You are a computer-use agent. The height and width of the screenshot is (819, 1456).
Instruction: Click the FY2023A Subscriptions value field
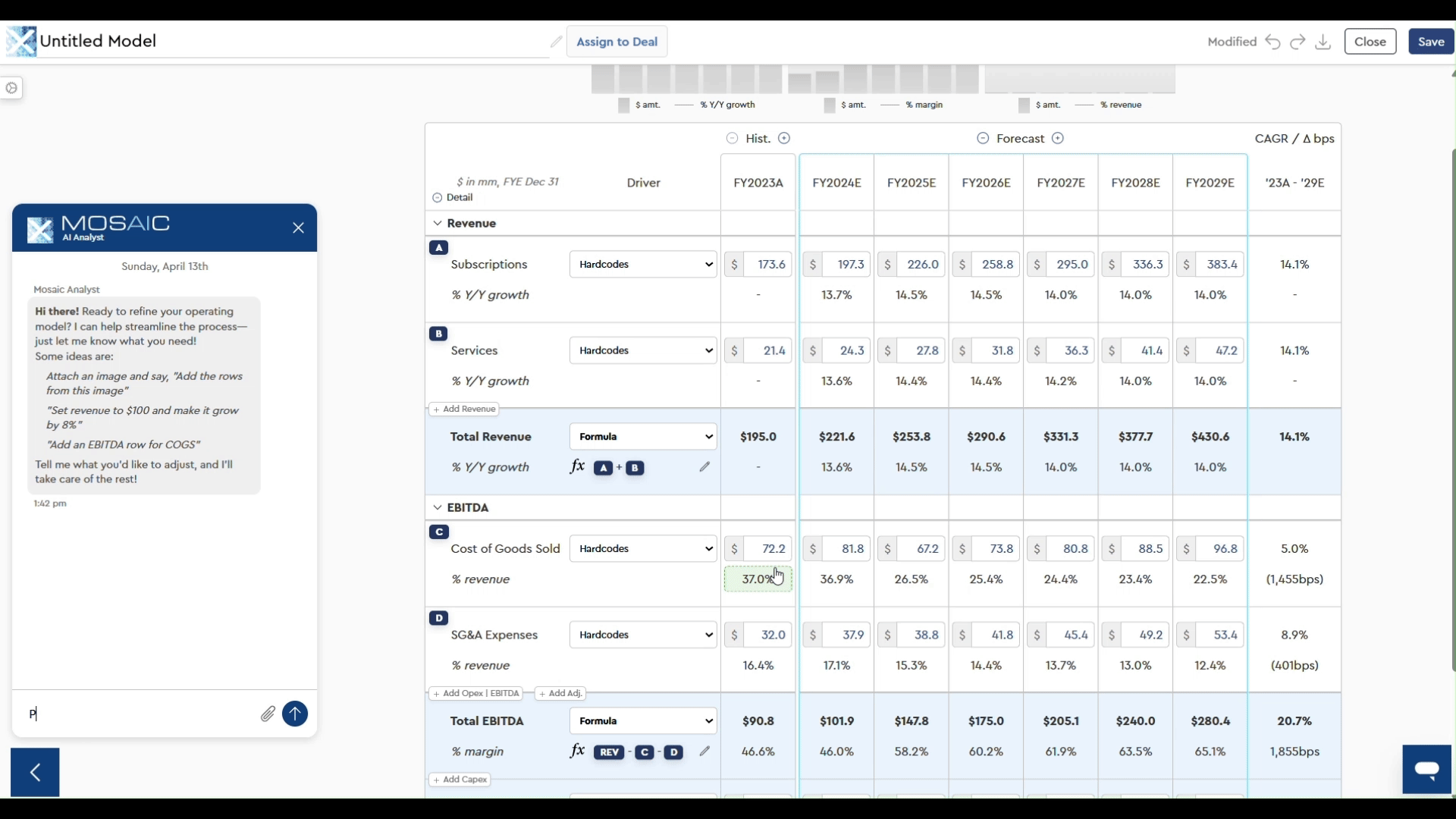767,264
